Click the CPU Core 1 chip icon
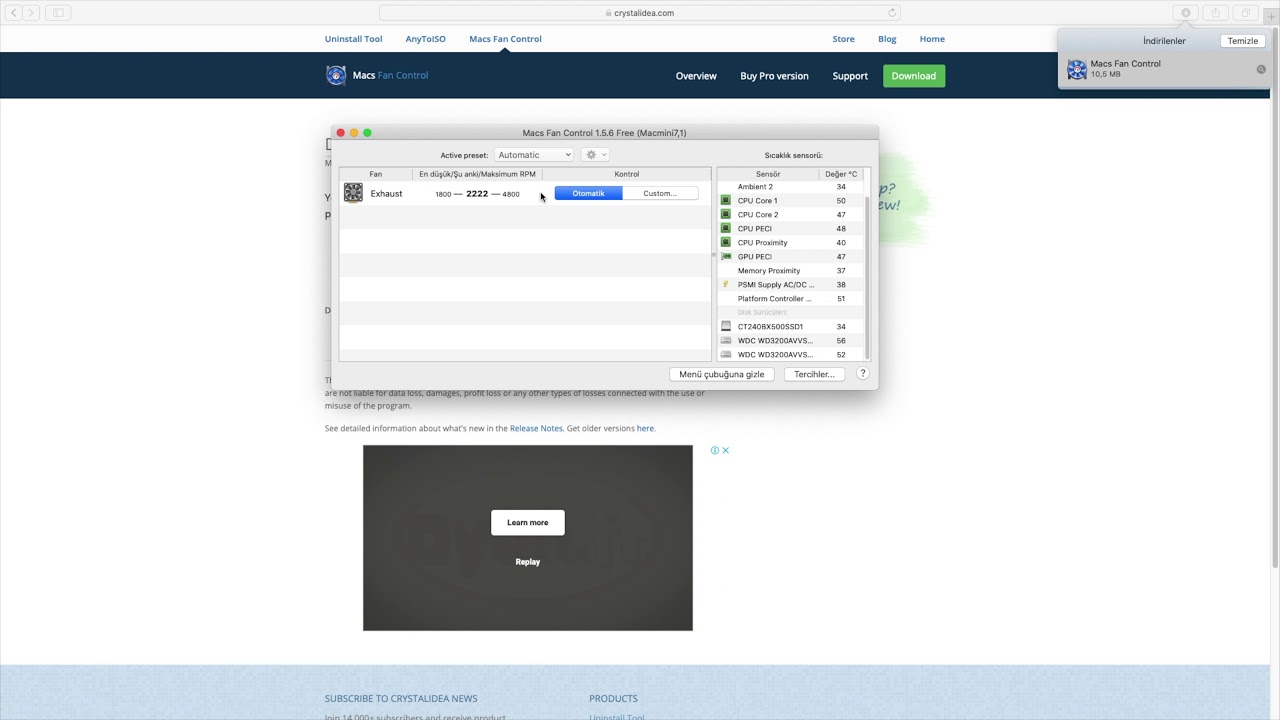This screenshot has width=1280, height=720. [726, 201]
